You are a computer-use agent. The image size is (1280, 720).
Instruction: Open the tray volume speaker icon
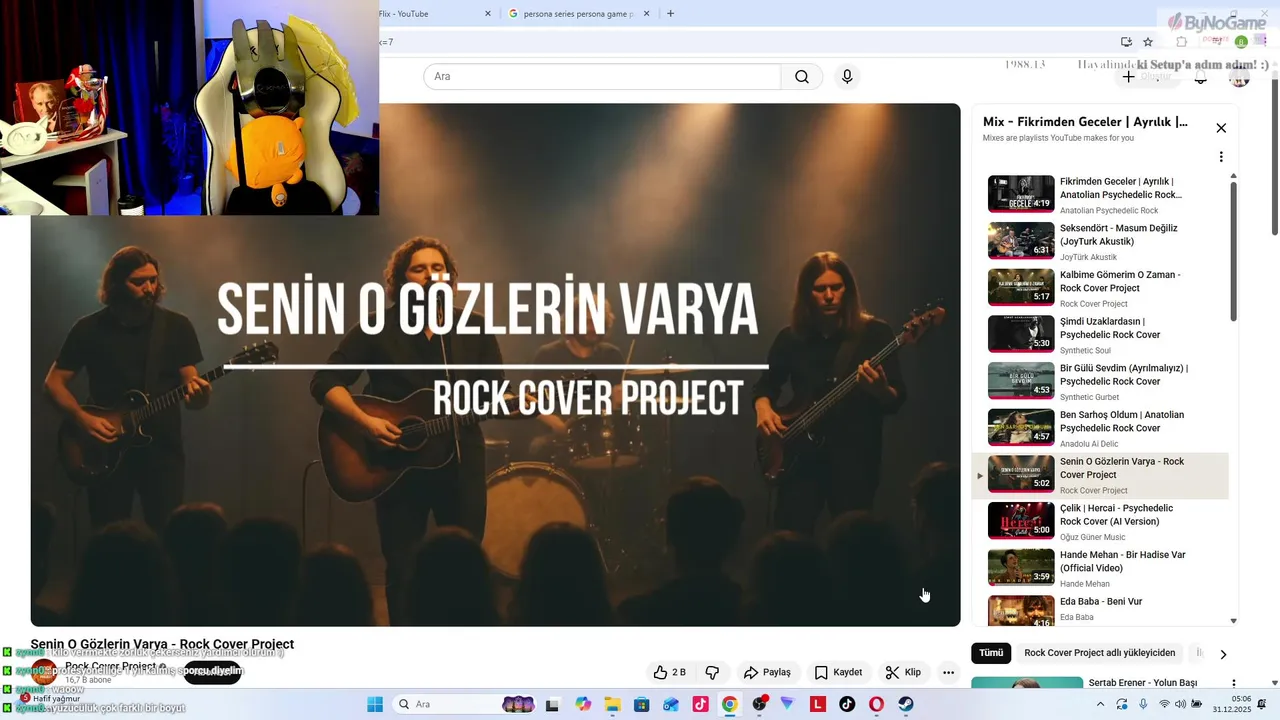click(x=1182, y=704)
